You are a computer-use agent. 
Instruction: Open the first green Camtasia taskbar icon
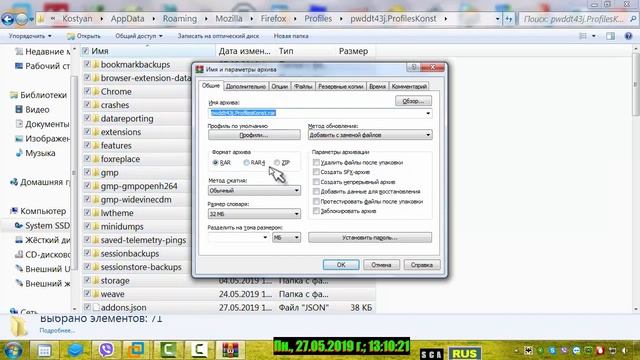coord(168,350)
